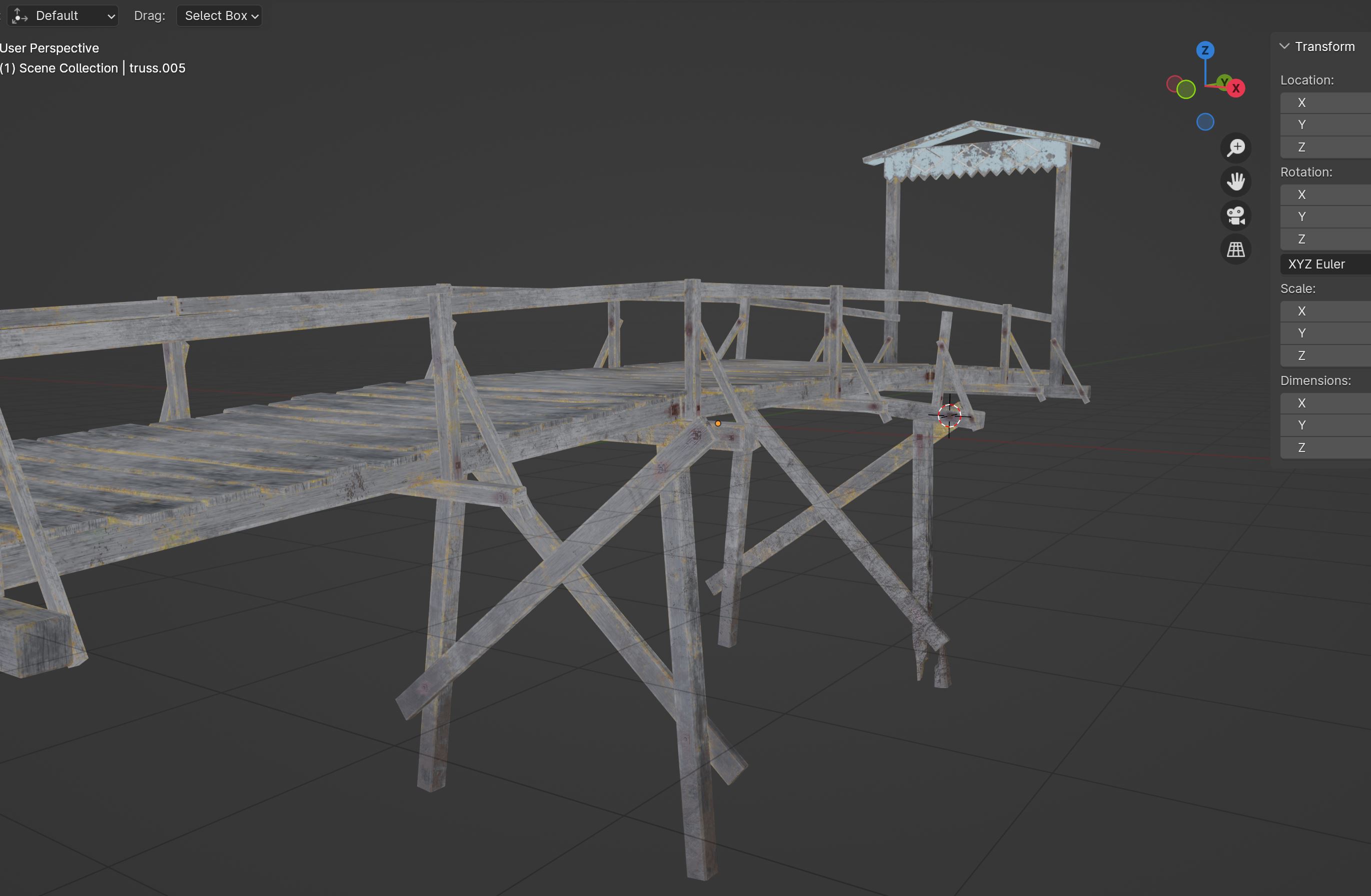
Task: Edit the Dimensions X field
Action: point(1325,403)
